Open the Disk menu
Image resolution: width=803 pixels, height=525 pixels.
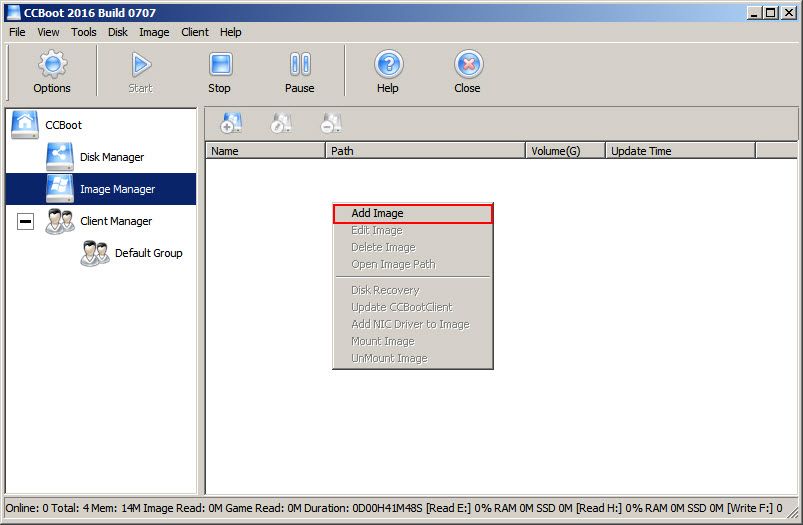(118, 32)
